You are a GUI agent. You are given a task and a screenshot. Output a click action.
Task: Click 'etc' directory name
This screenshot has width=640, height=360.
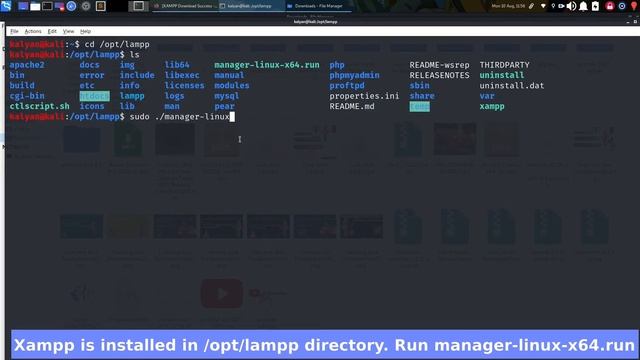87,85
